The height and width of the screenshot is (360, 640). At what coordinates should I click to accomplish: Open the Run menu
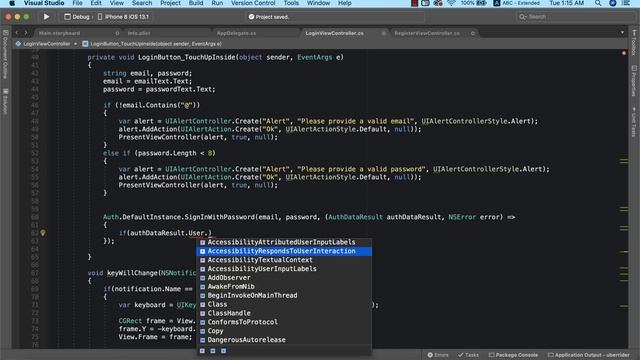point(217,3)
